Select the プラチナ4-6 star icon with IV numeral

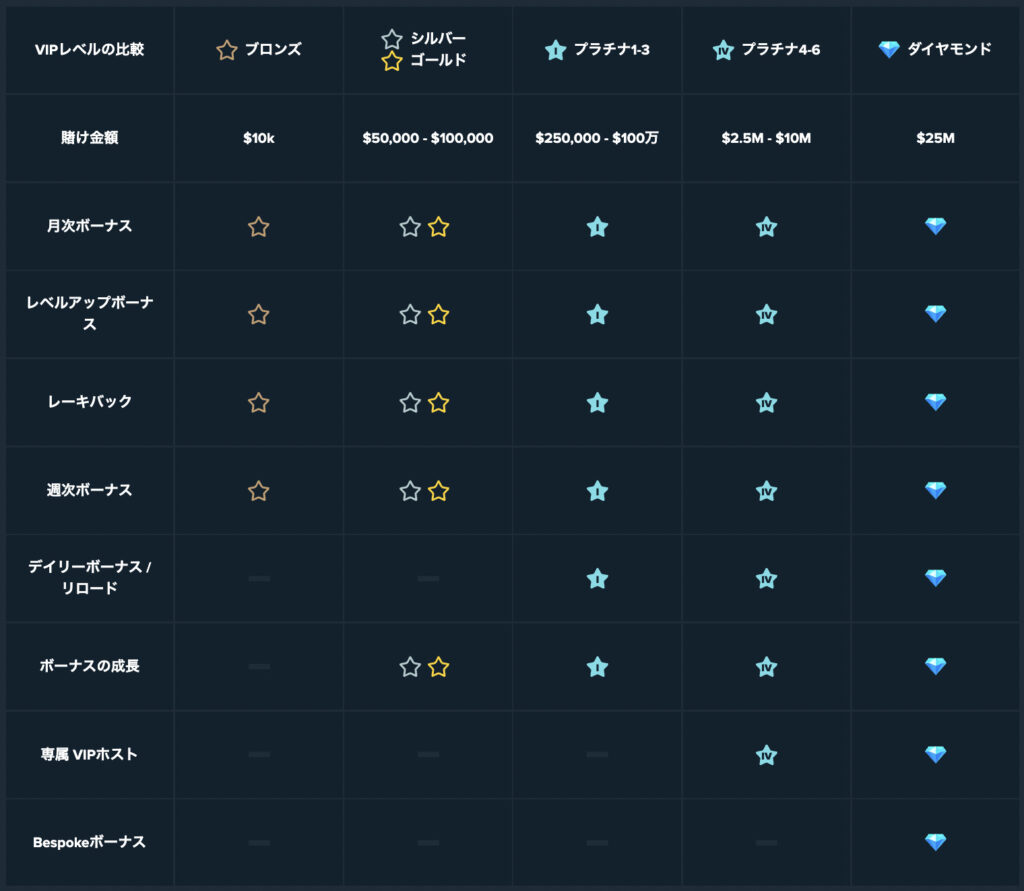tap(722, 48)
